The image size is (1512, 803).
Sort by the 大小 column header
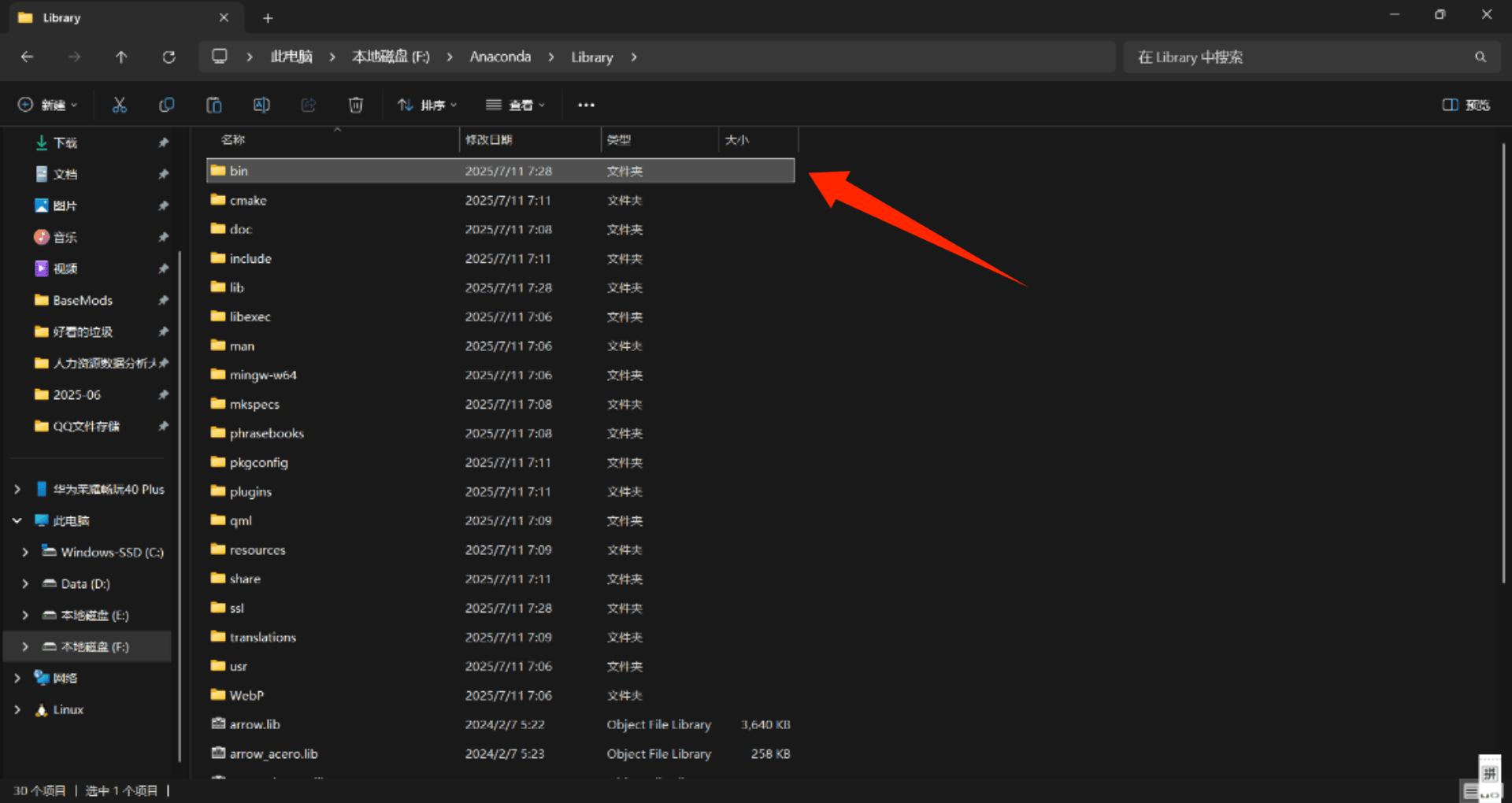758,139
